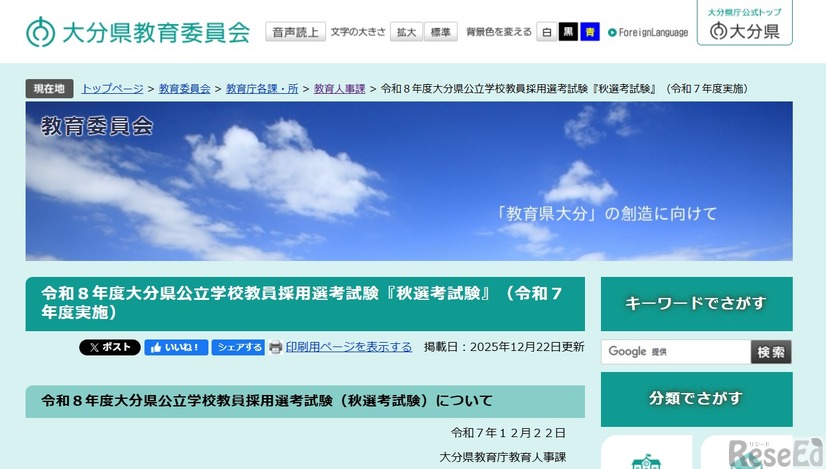Open the 教育庁各課・所 breadcrumb link
This screenshot has width=826, height=469.
262,89
